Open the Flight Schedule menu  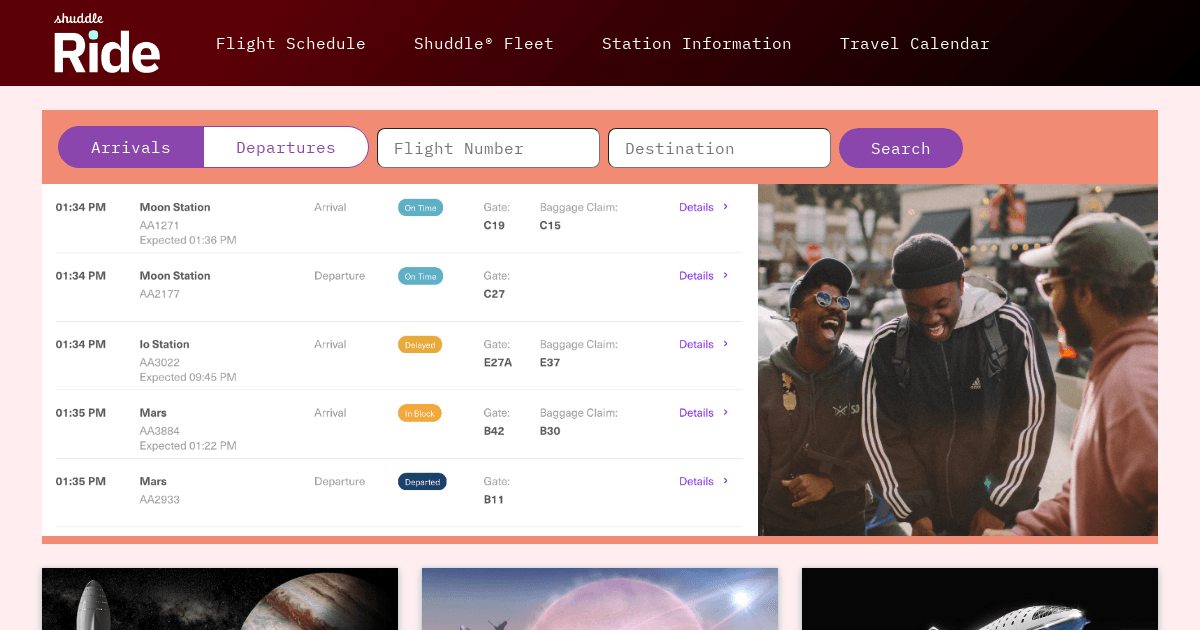pos(291,43)
